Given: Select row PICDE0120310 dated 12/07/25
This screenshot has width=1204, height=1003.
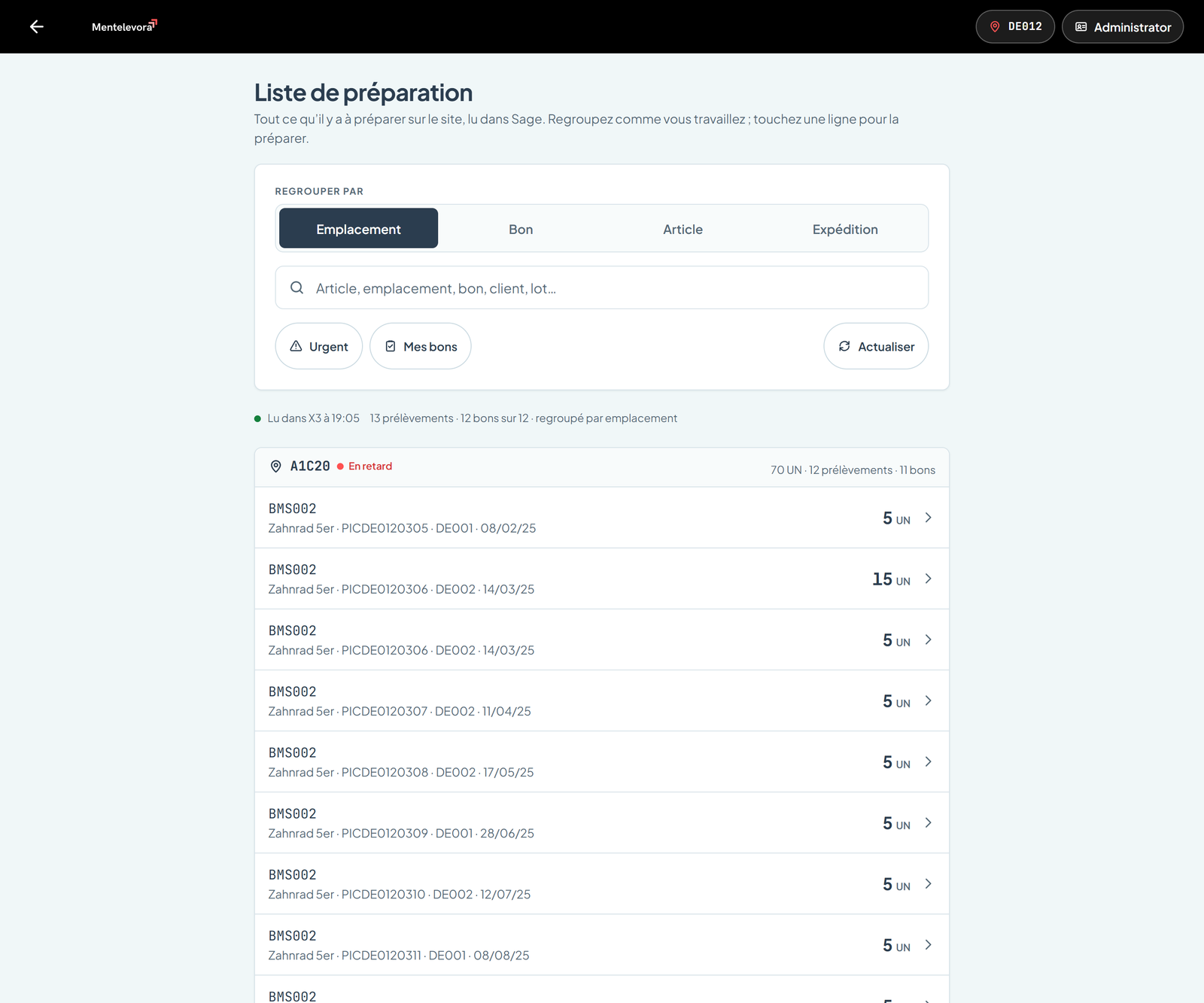Looking at the screenshot, I should tap(601, 883).
